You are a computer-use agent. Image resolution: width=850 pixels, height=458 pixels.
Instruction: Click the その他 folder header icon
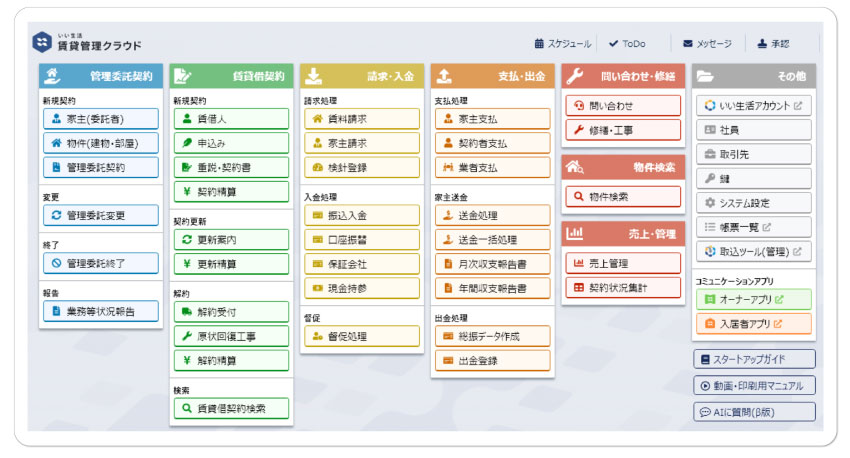[x=705, y=76]
